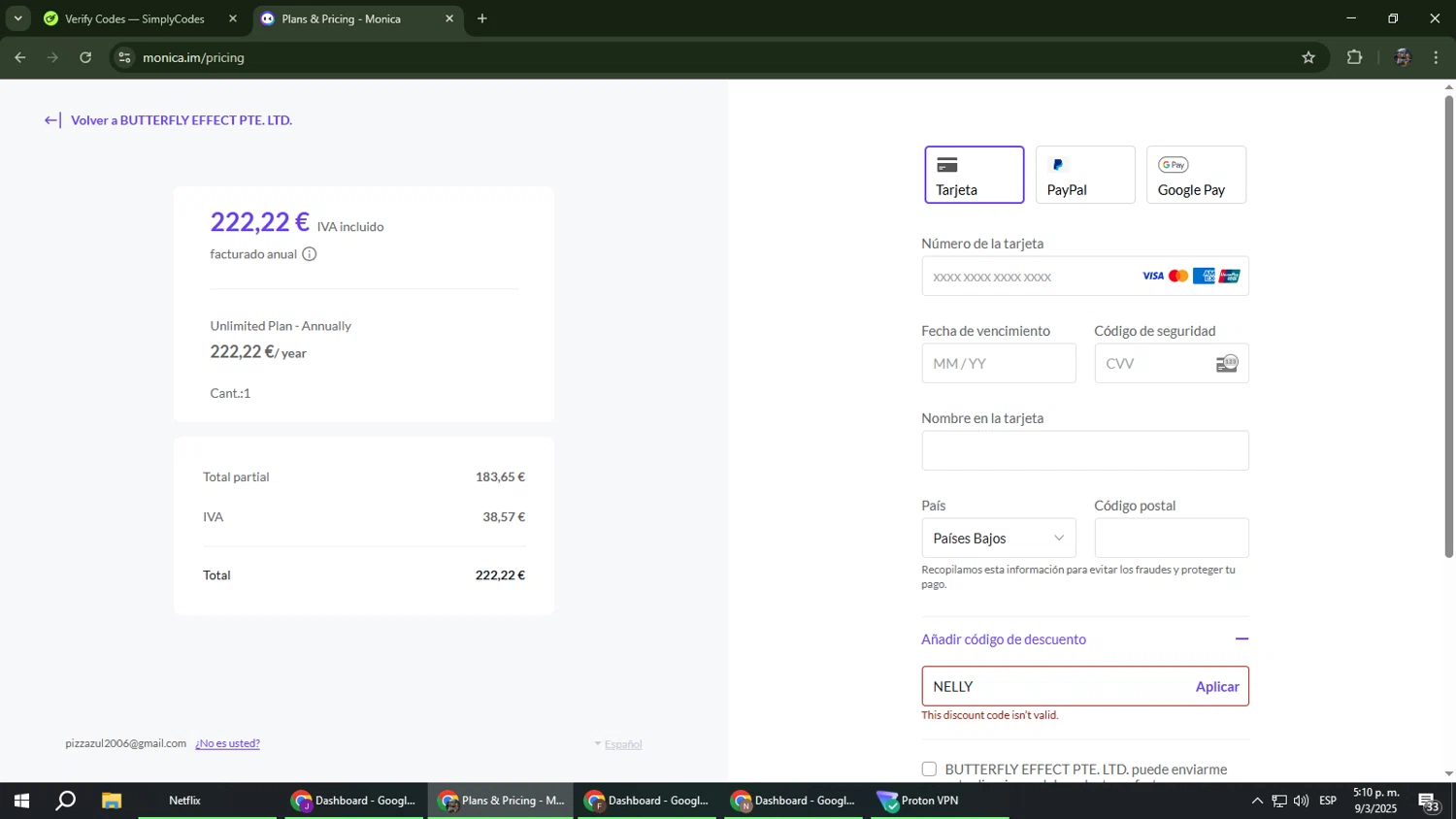1456x819 pixels.
Task: Choose PayPal payment option
Action: point(1085,175)
